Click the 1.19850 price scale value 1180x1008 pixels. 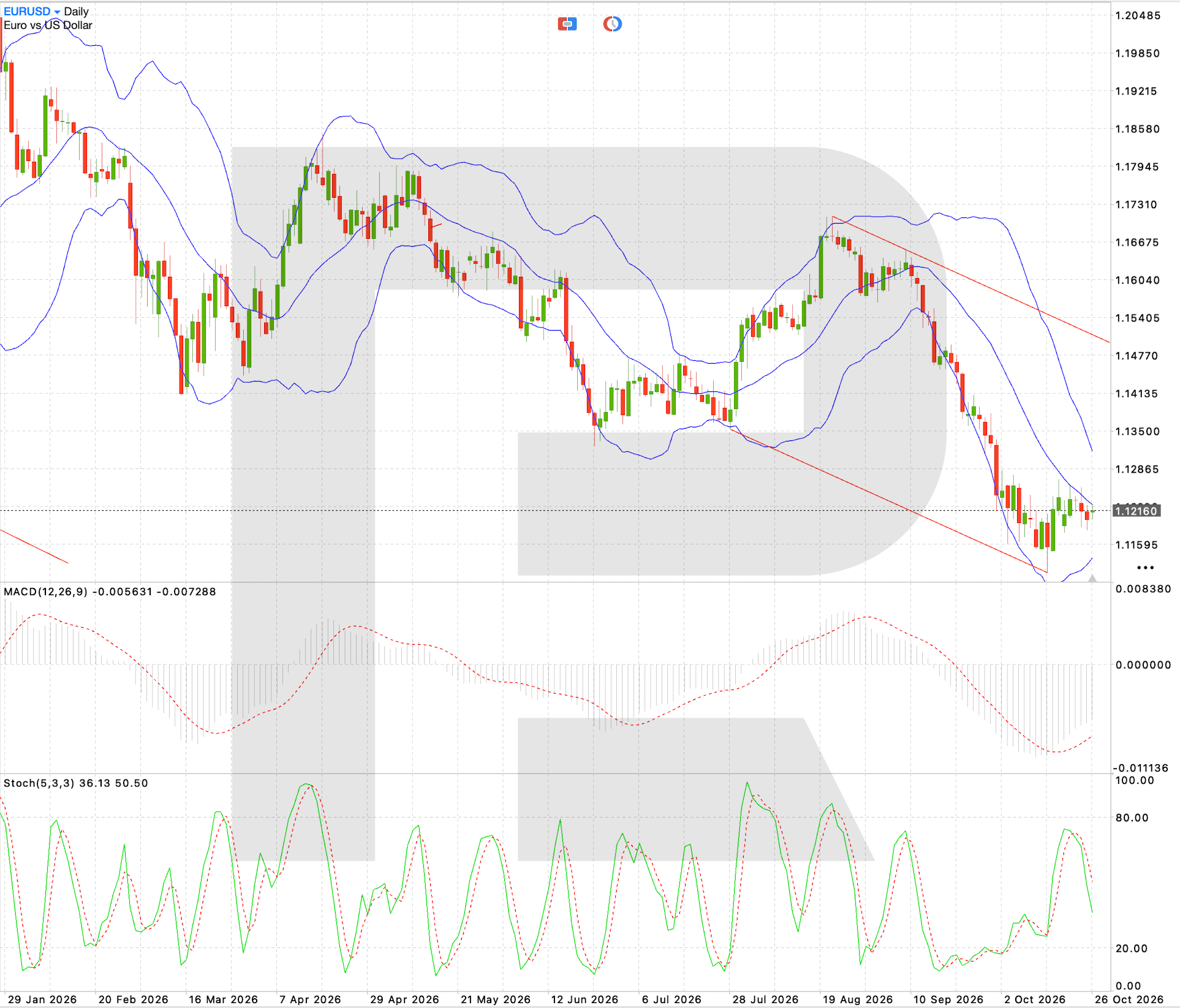(1138, 53)
